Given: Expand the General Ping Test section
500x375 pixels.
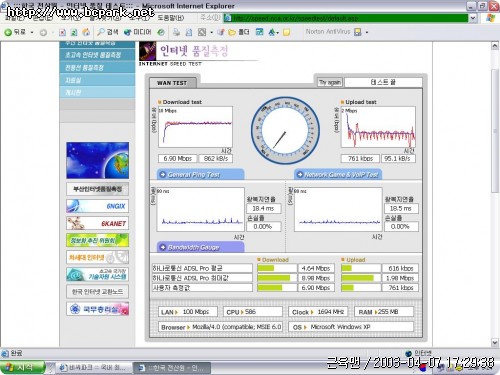Looking at the screenshot, I should [200, 175].
